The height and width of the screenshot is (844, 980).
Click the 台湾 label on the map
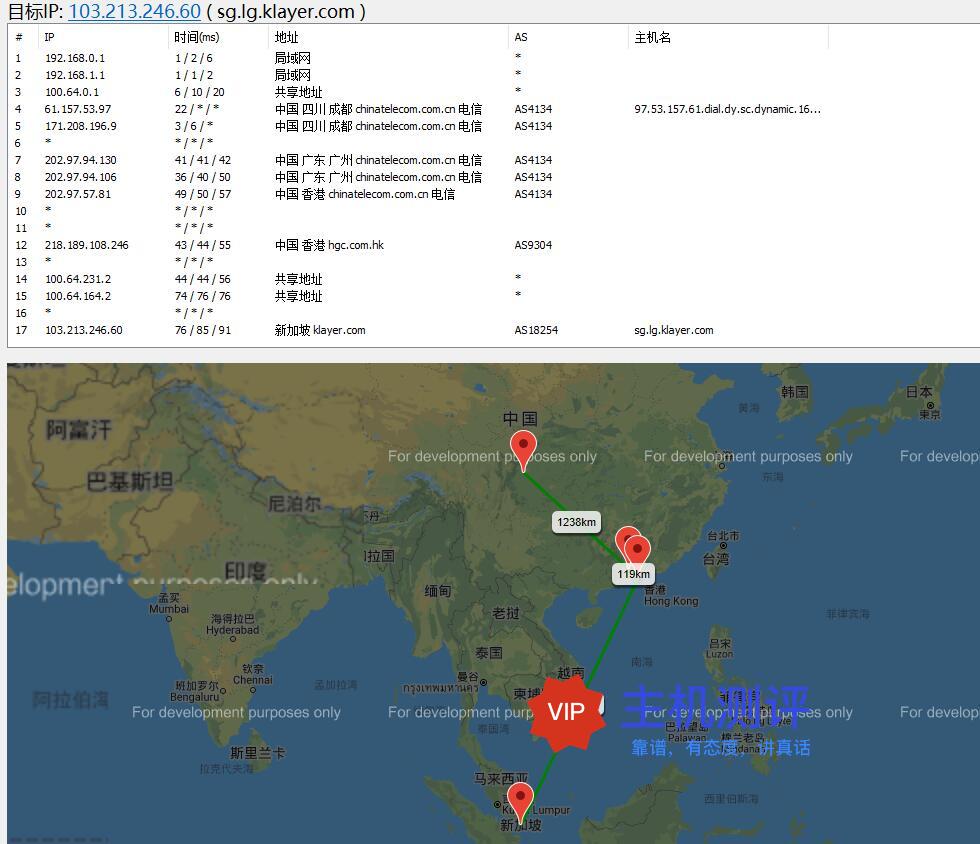[716, 558]
